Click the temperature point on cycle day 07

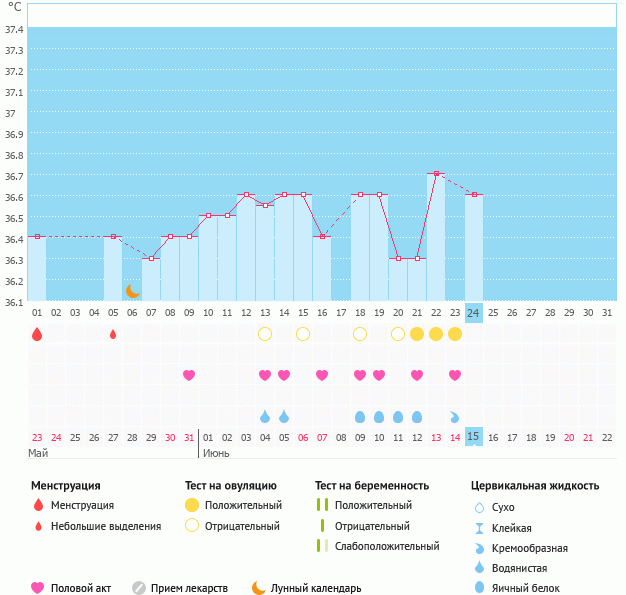(151, 258)
